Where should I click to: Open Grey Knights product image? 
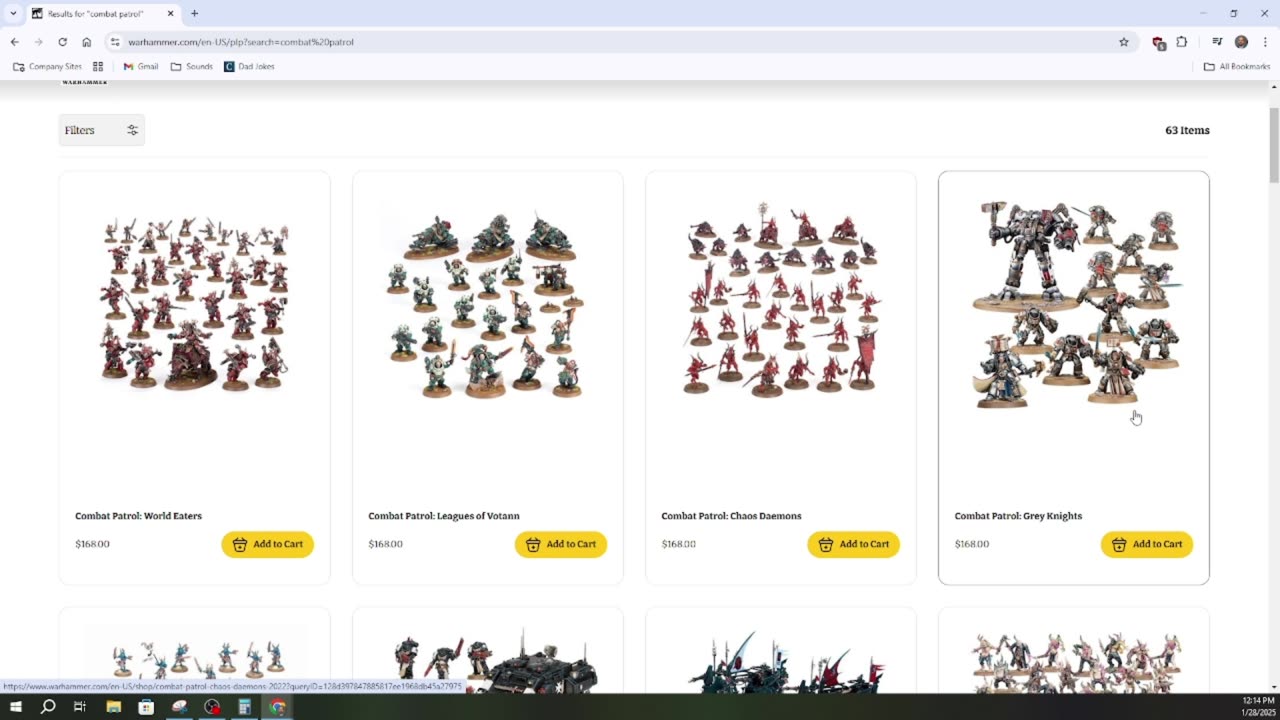[x=1074, y=303]
